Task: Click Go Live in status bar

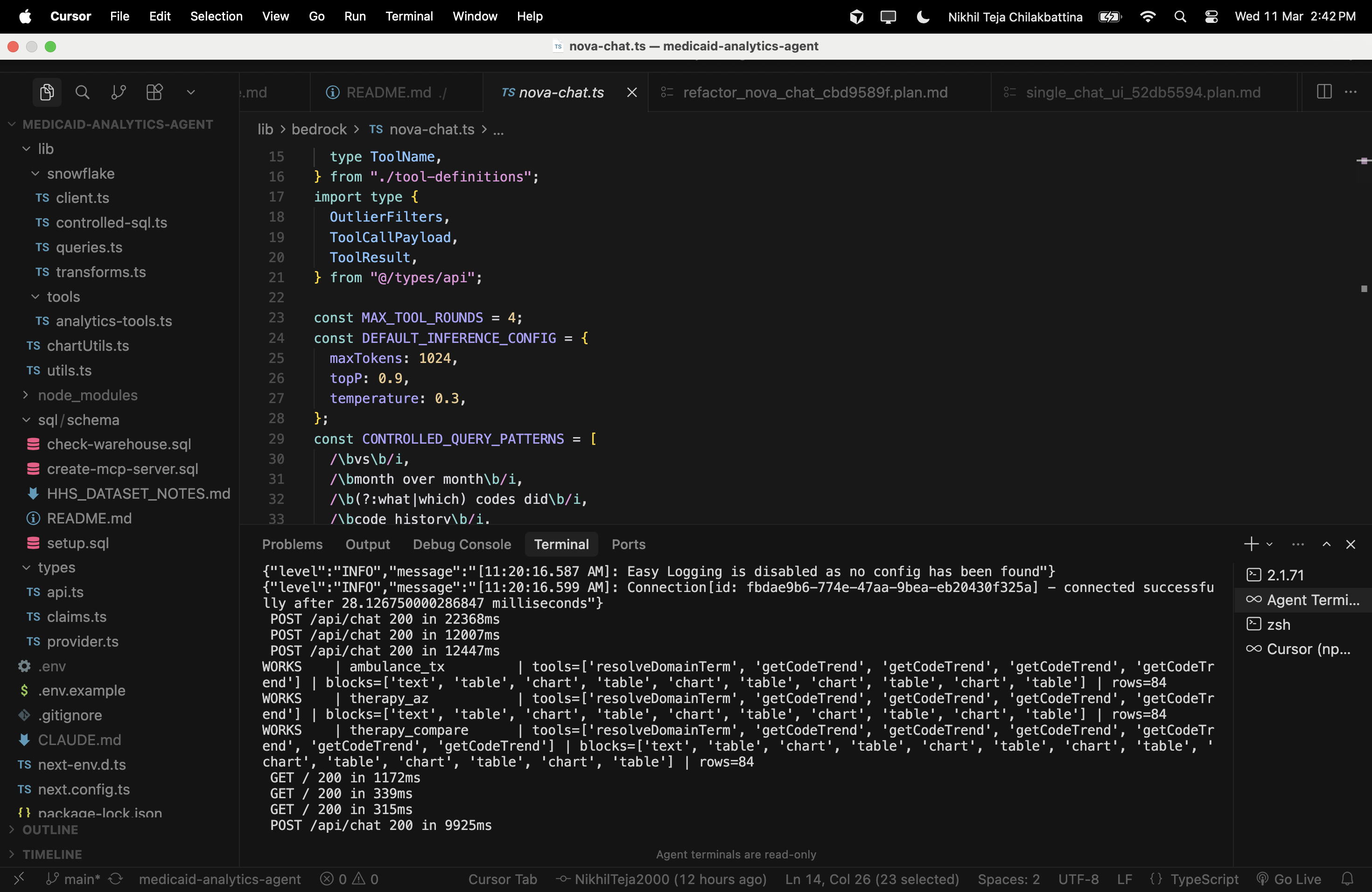Action: tap(1289, 879)
